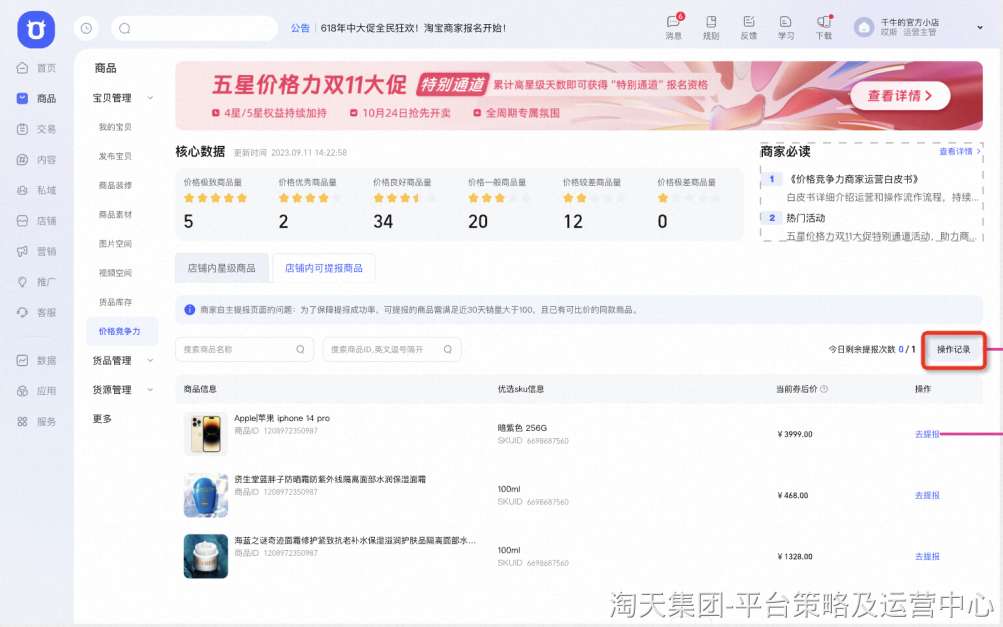
Task: Expand the 货源管理 menu group
Action: click(x=123, y=389)
